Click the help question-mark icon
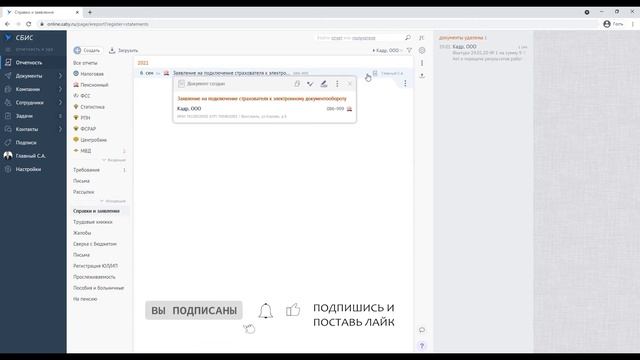This screenshot has width=640, height=360. coord(422,346)
